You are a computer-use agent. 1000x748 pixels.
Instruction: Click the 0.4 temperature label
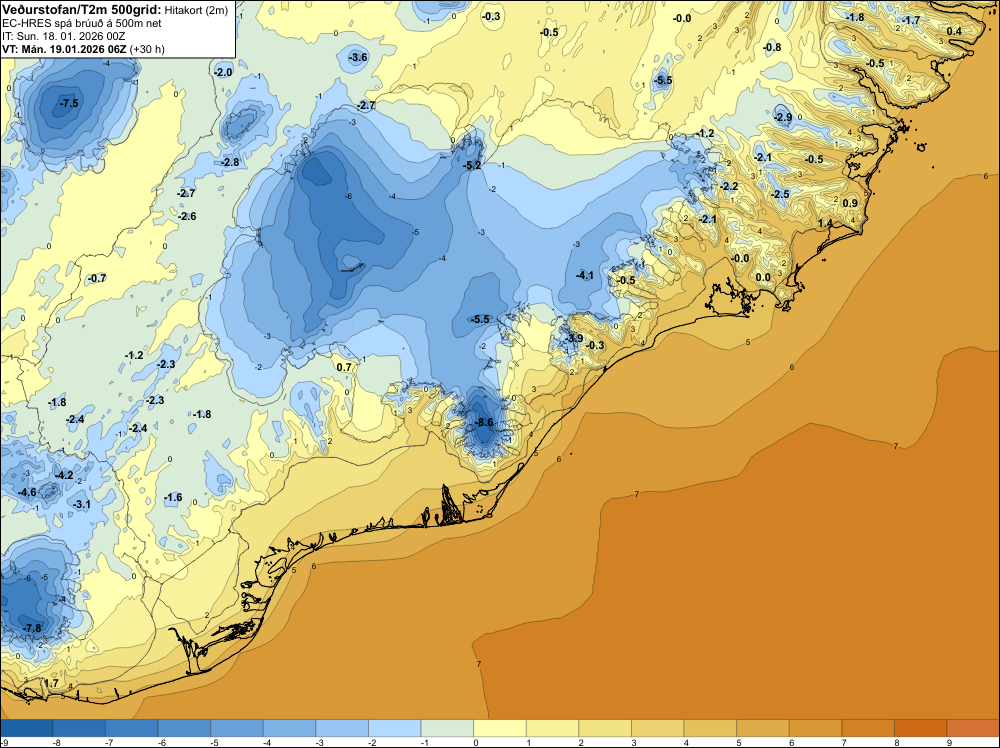(954, 31)
